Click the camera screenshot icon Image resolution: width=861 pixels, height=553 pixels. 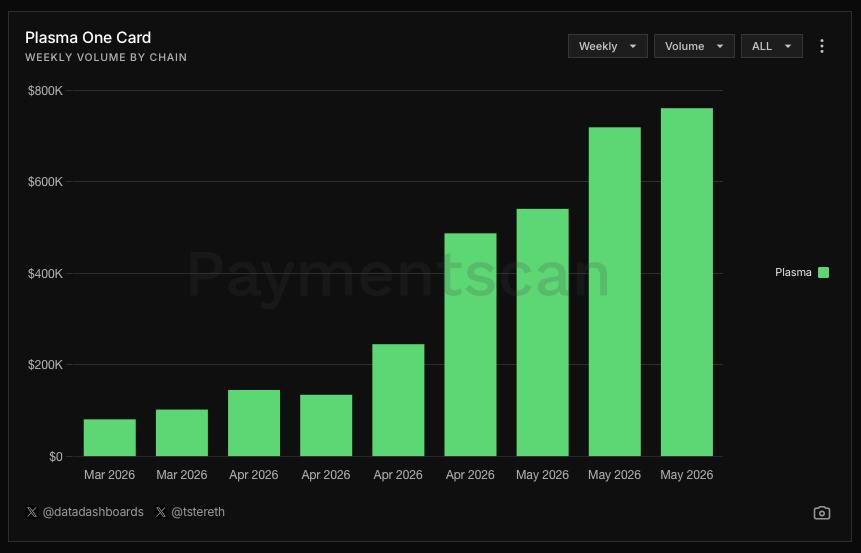[x=821, y=513]
